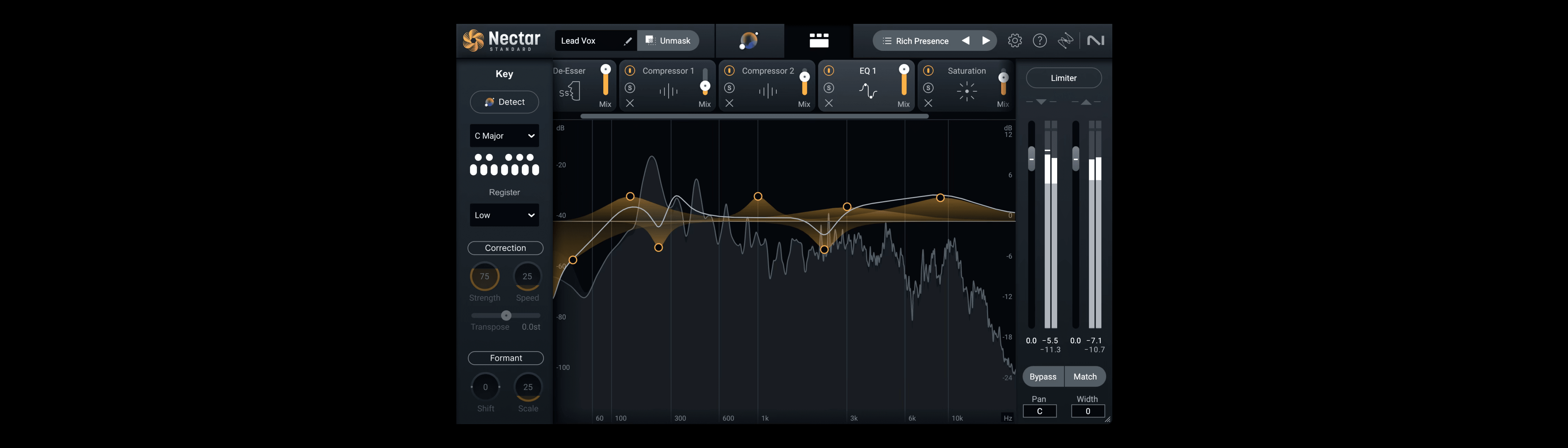Click the Nectar swirl logo
This screenshot has height=448, width=1568.
click(x=473, y=41)
